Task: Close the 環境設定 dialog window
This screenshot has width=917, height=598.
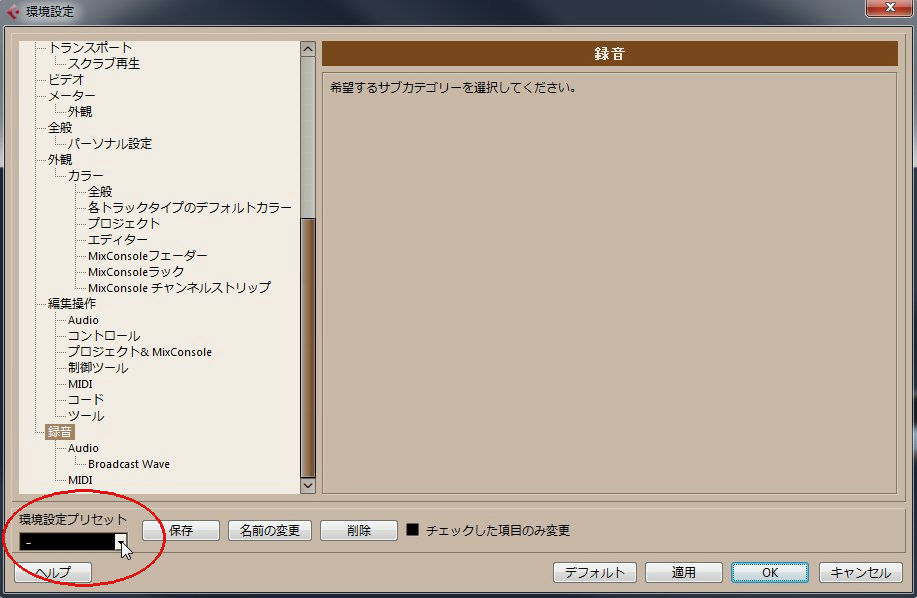Action: click(x=885, y=9)
